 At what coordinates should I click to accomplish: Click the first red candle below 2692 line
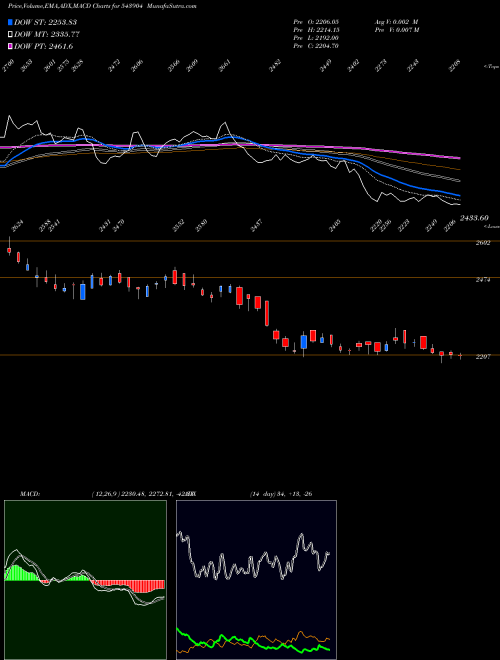pos(9,250)
